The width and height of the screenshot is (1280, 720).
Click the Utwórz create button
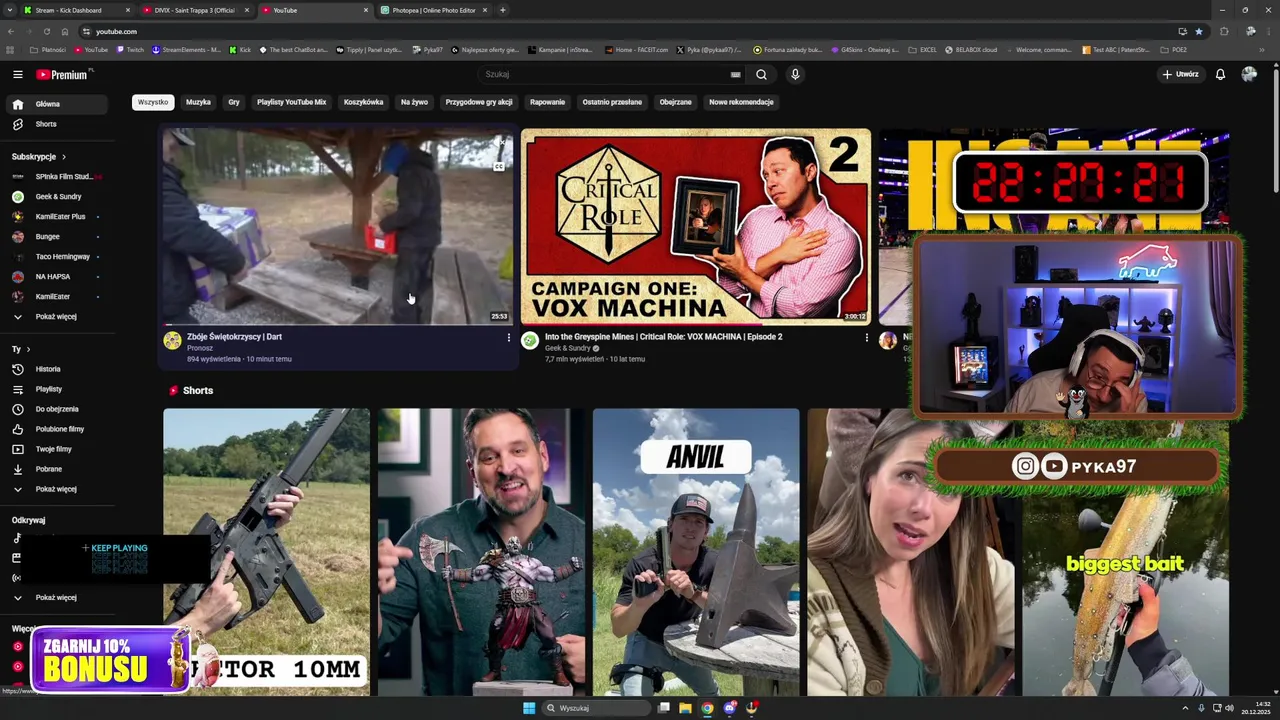[x=1180, y=74]
